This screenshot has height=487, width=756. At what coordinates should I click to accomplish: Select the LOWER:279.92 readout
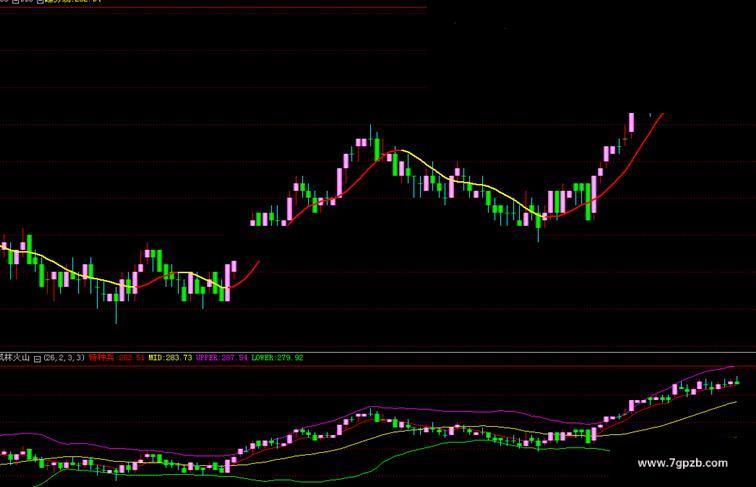[277, 358]
